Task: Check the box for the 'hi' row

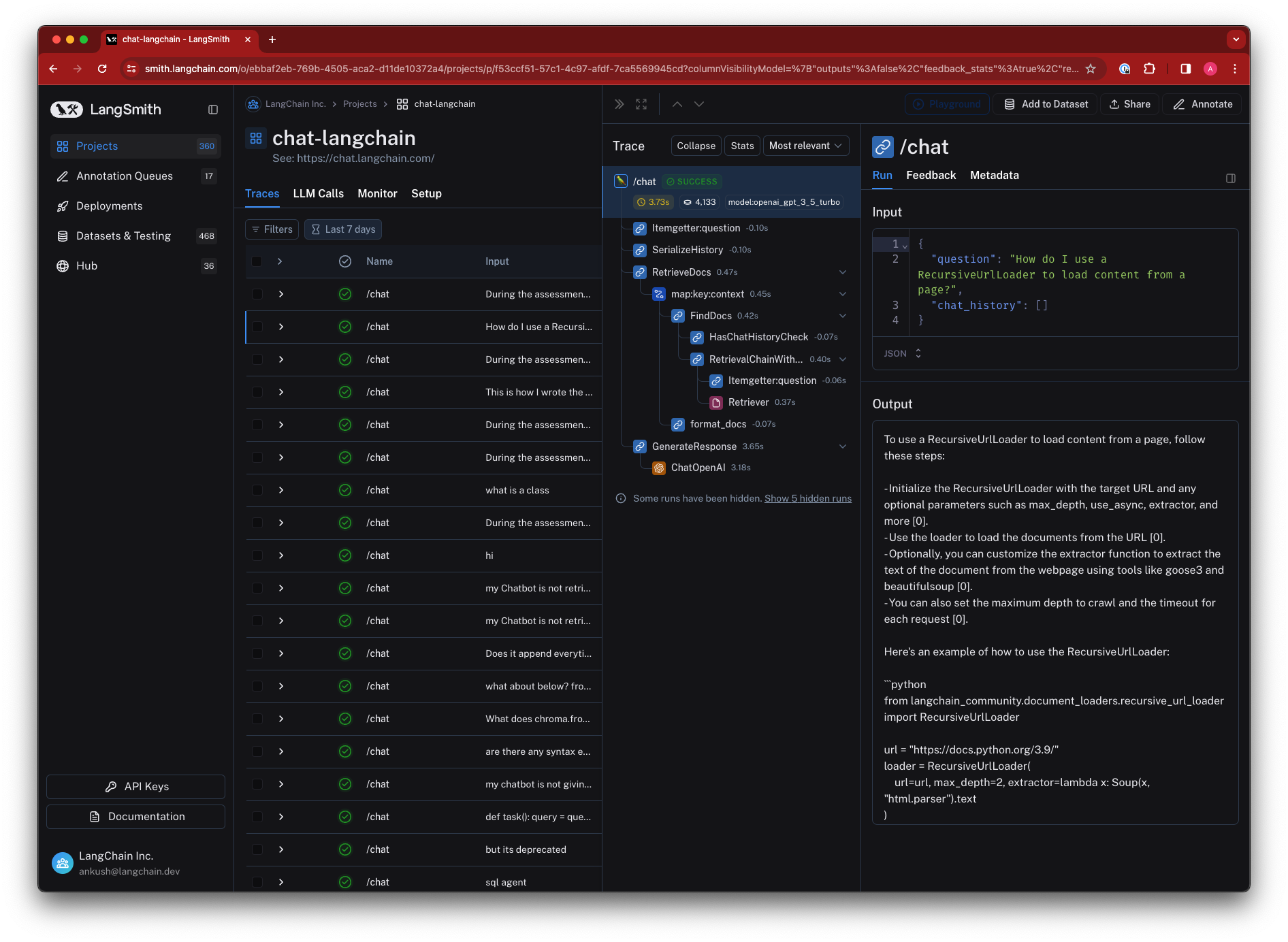Action: [x=257, y=555]
